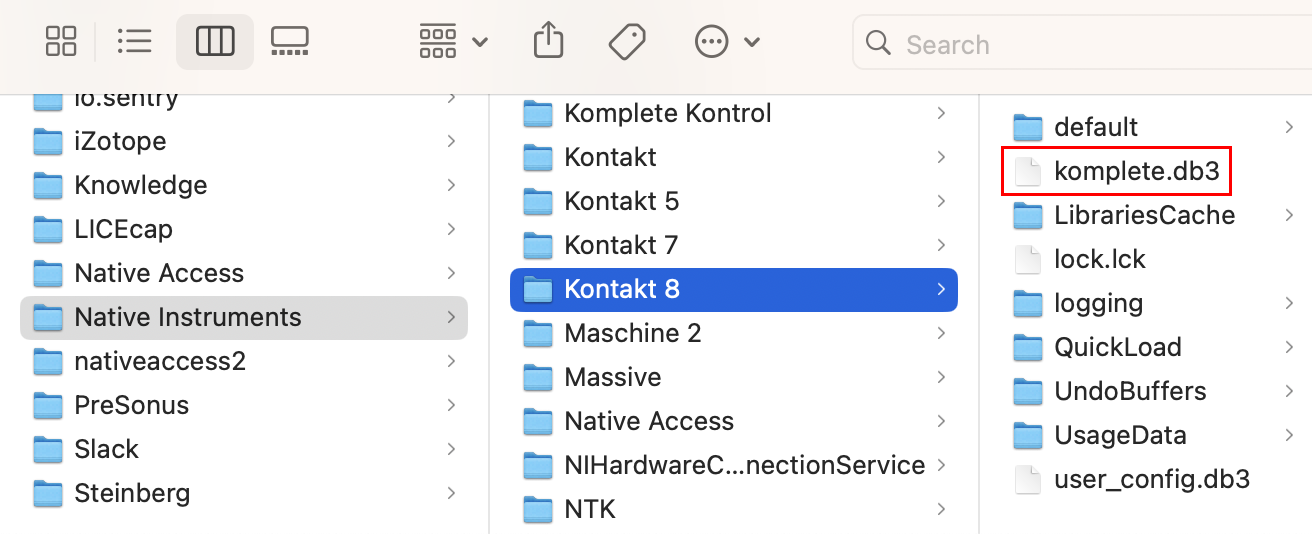Open the more actions ellipsis menu
Screen dimensions: 1312x534
pyautogui.click(x=727, y=41)
